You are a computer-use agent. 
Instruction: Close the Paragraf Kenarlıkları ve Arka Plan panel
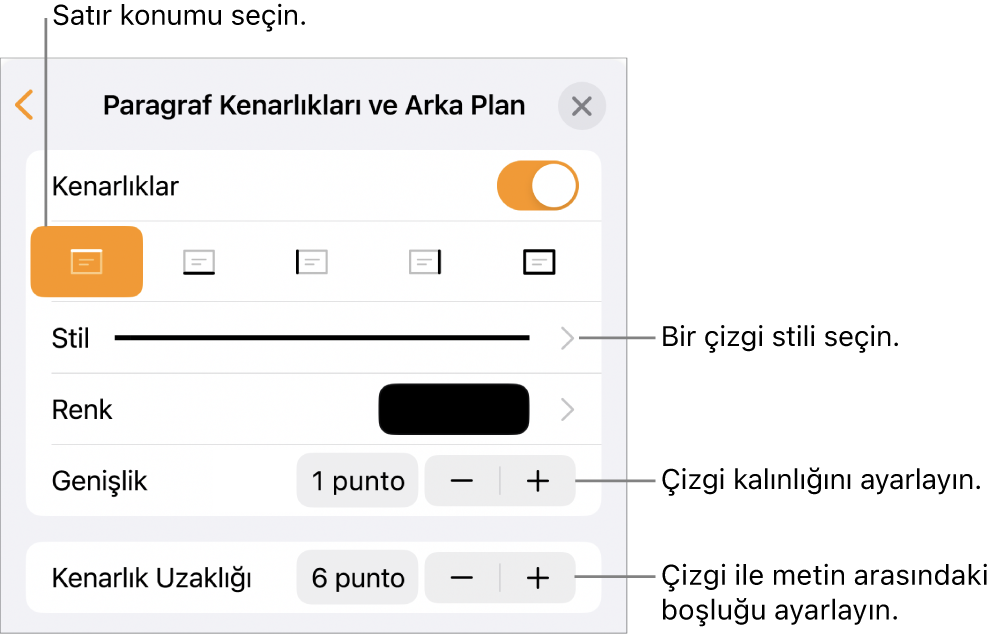pos(581,106)
